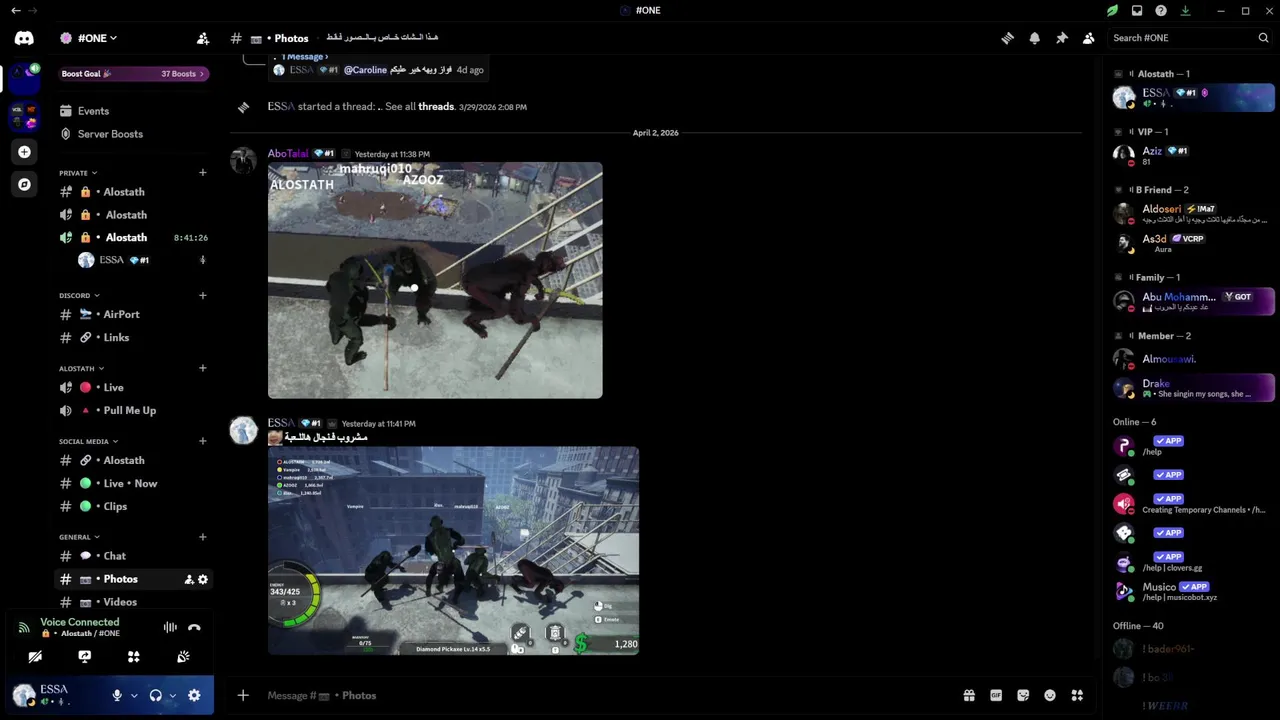The height and width of the screenshot is (720, 1280).
Task: Collapse SOCIAL MEDIA category
Action: (89, 441)
